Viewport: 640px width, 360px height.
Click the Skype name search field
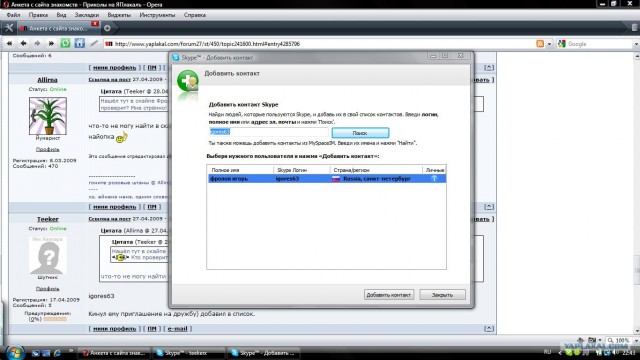click(268, 132)
